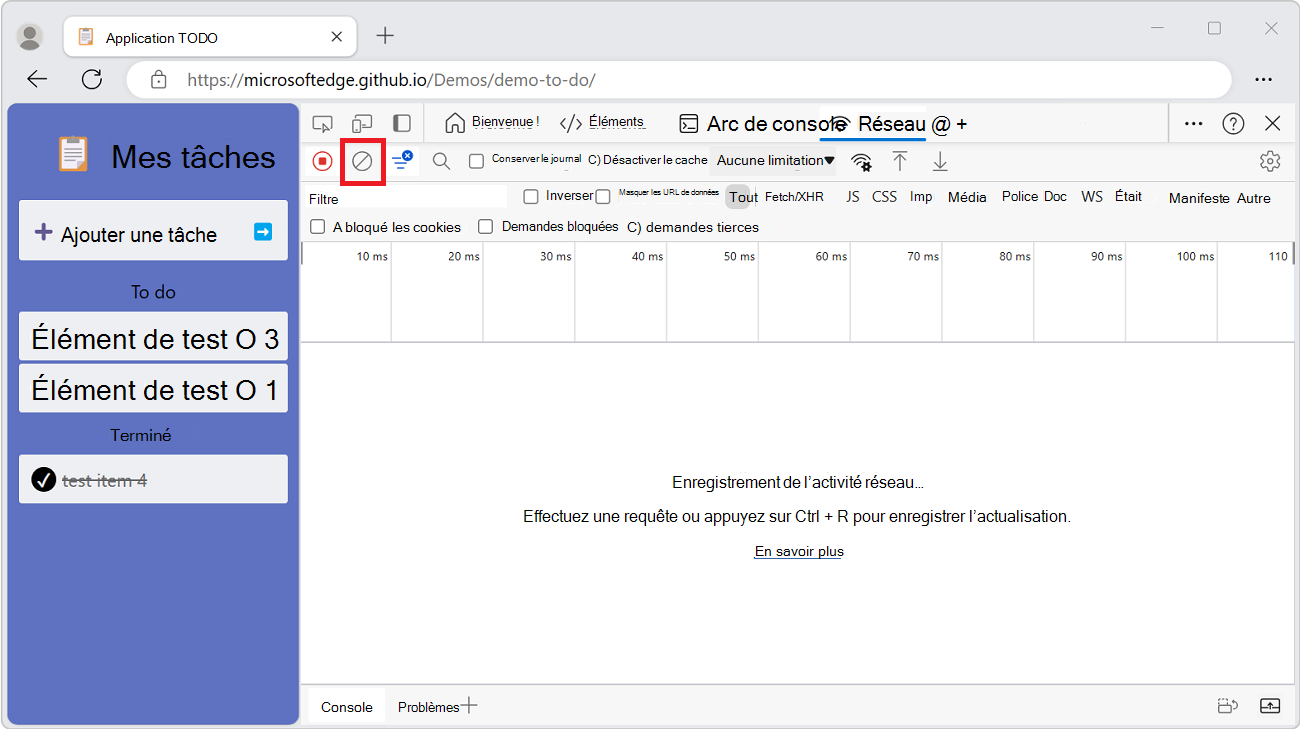Toggle Désactiver le cache option
The width and height of the screenshot is (1300, 729).
tap(647, 160)
